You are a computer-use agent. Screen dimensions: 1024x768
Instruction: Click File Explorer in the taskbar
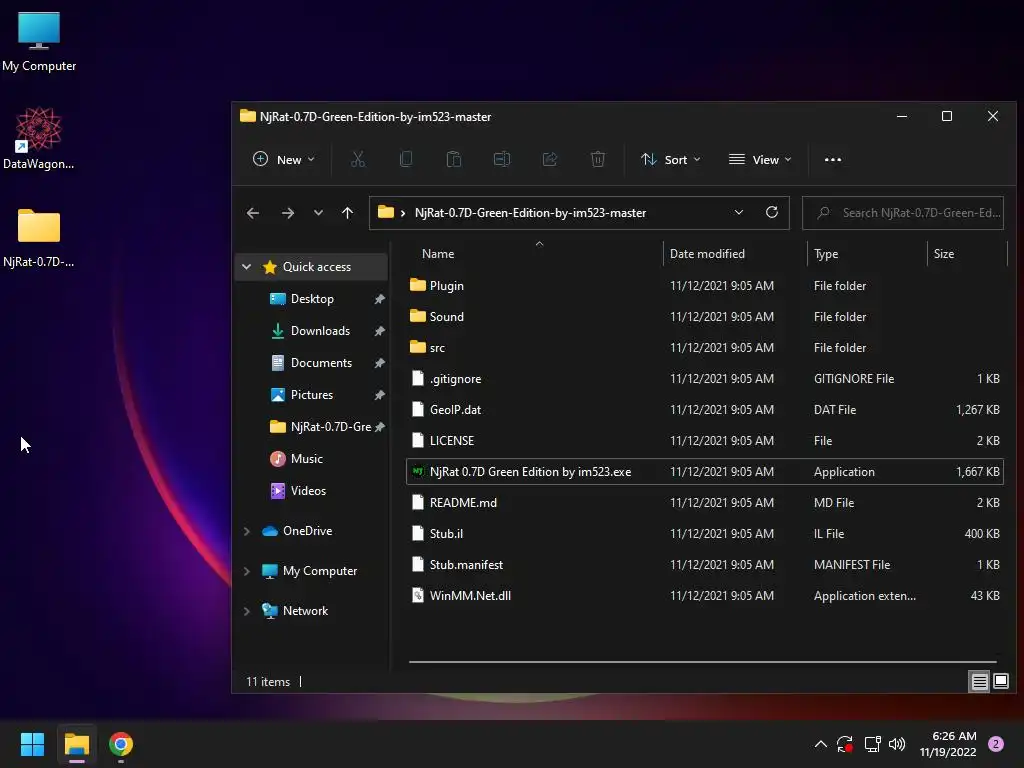[x=76, y=744]
